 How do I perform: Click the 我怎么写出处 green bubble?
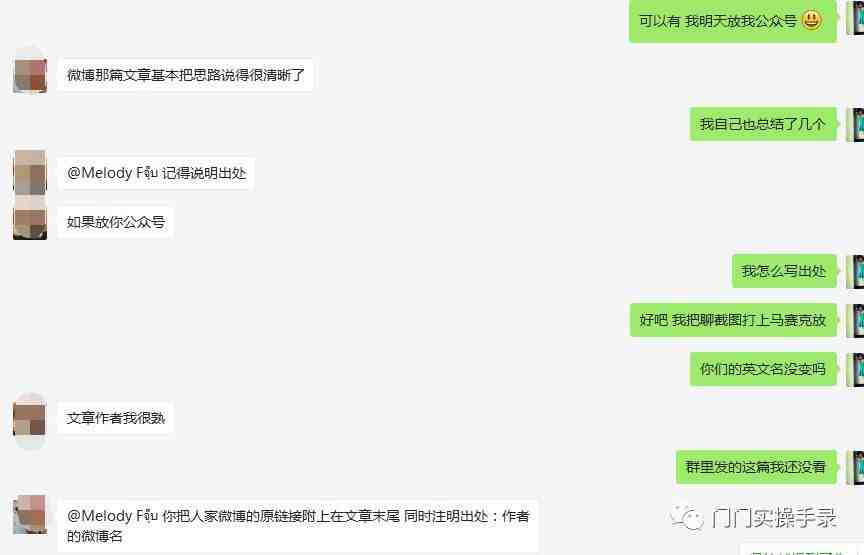784,271
